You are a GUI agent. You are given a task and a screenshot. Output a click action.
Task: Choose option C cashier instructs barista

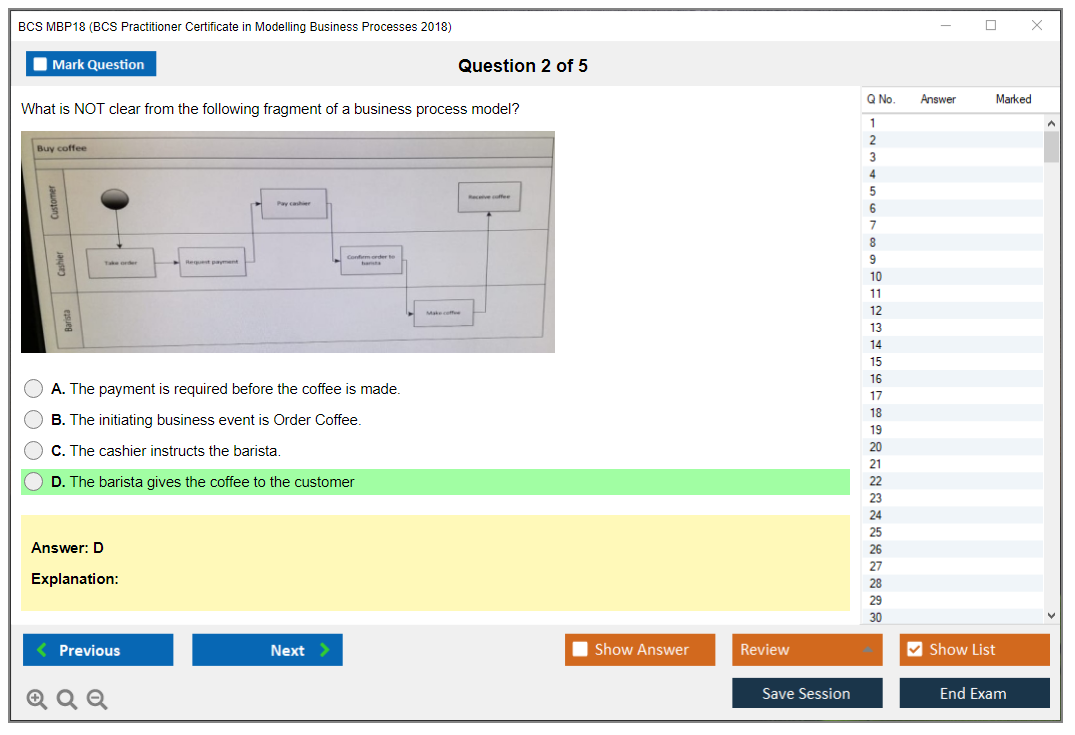click(34, 451)
